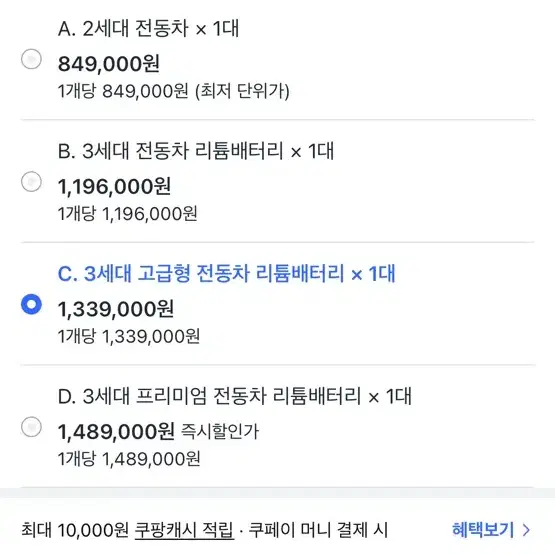Click the 1개당 1,196,000원 unit price
This screenshot has height=555, width=555.
(x=128, y=214)
